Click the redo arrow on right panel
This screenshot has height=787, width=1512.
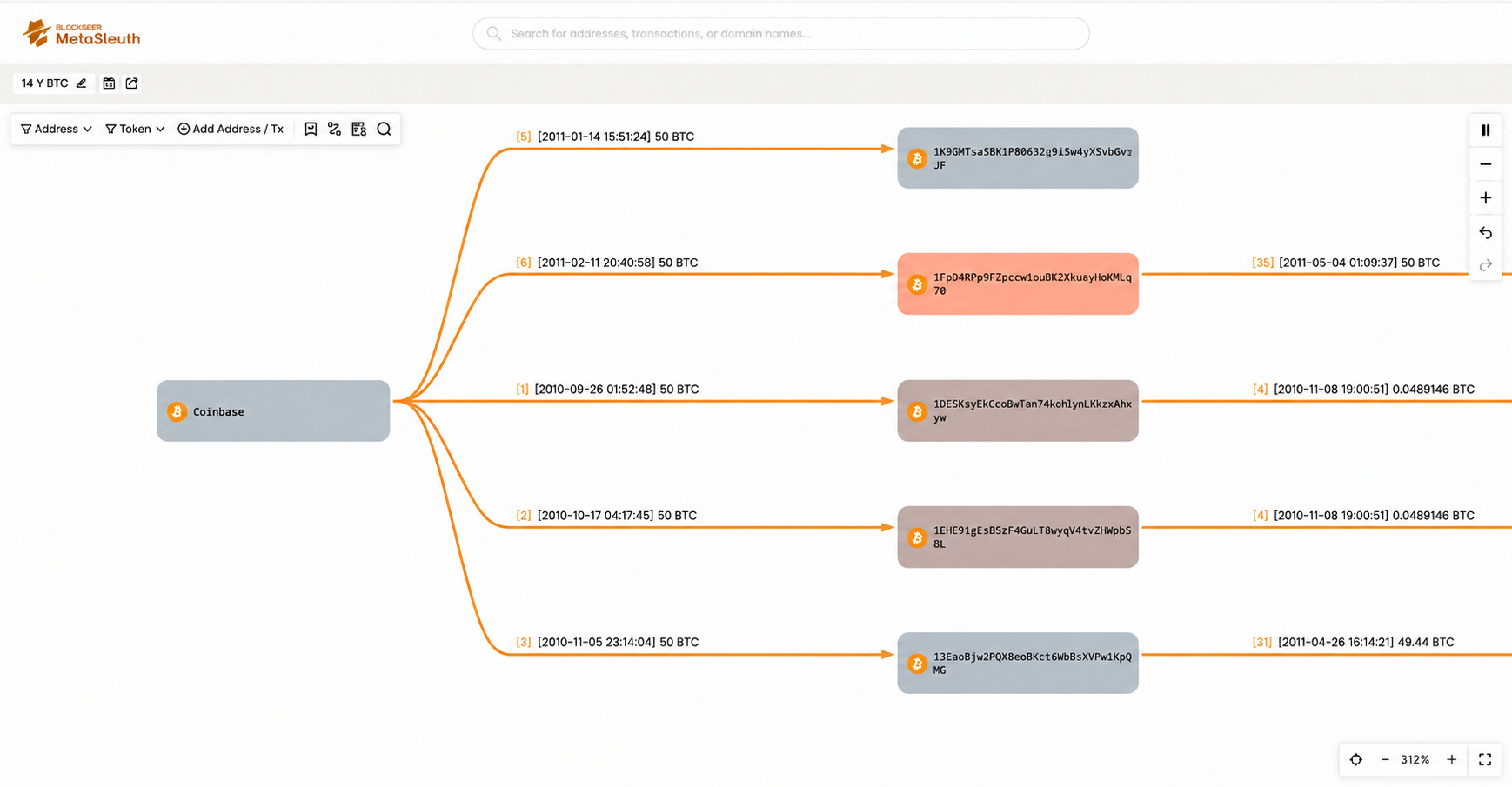[1485, 265]
